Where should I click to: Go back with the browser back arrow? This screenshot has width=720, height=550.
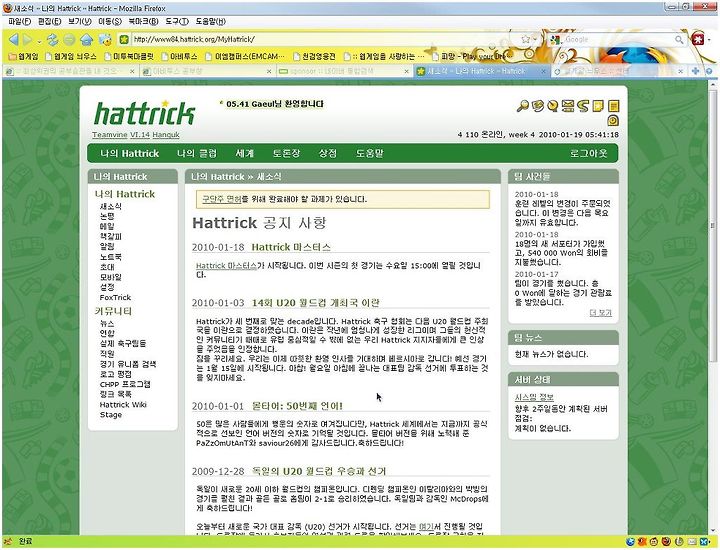[x=13, y=40]
